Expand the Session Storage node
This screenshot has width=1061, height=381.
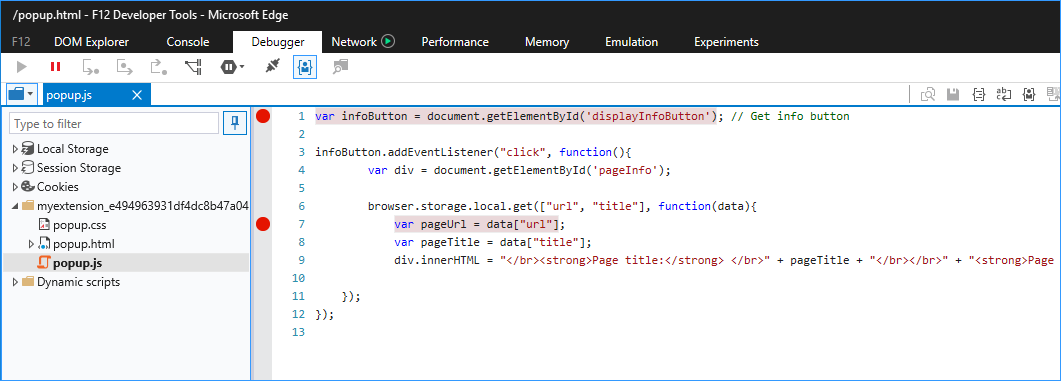click(x=16, y=168)
